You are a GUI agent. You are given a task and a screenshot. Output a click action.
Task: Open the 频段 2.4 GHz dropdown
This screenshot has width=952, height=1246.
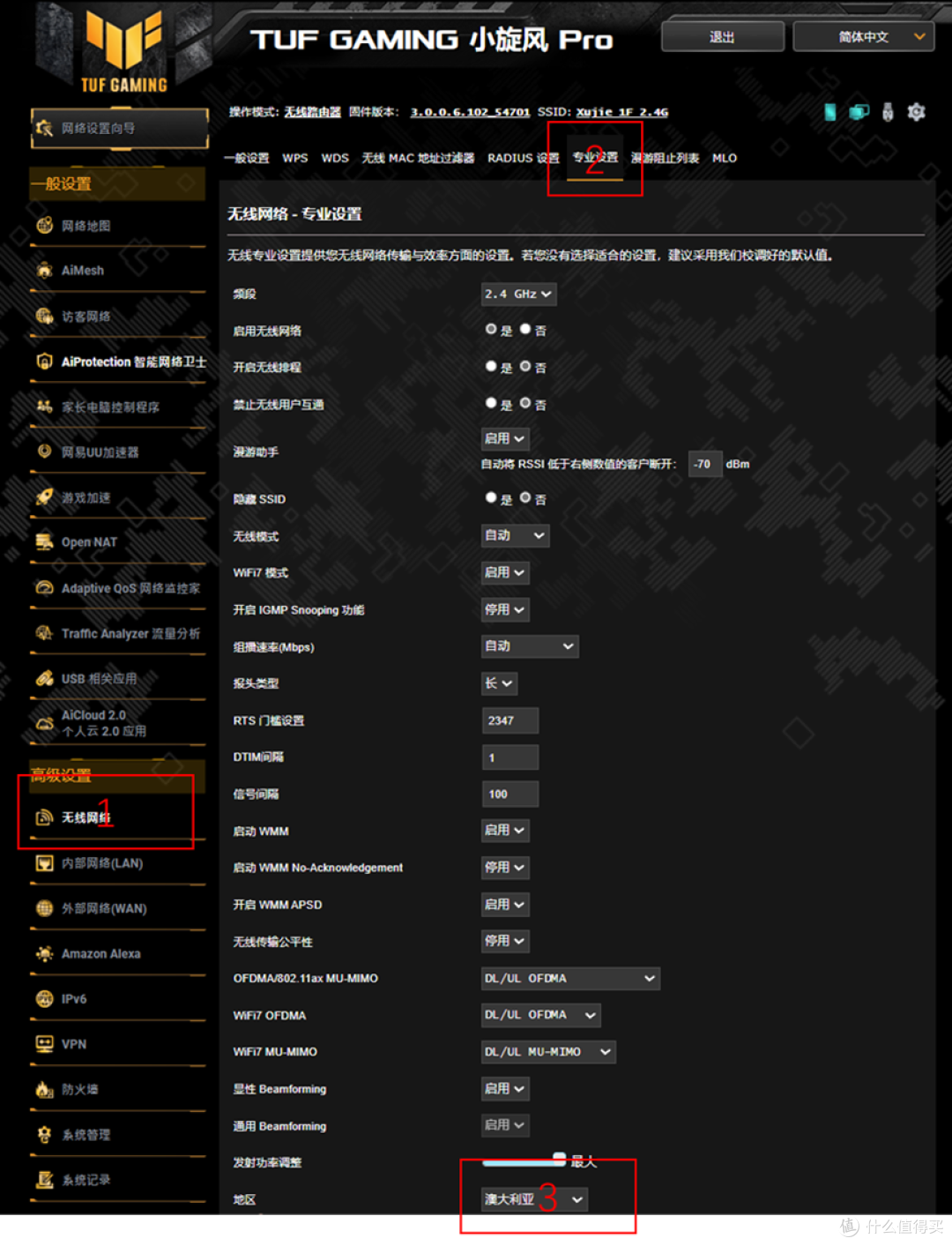(519, 294)
